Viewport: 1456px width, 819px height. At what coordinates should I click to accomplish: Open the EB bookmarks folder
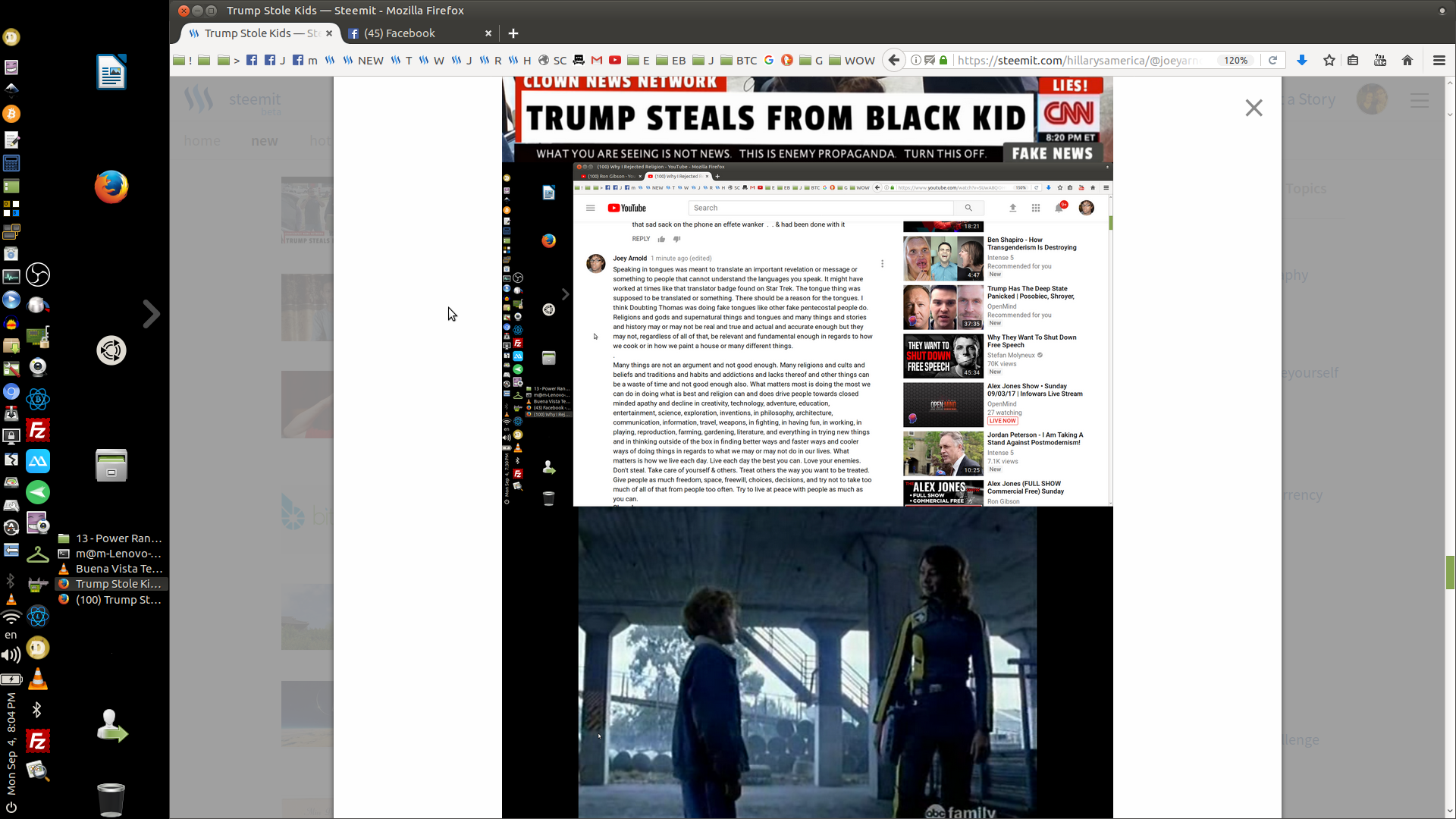tap(670, 60)
